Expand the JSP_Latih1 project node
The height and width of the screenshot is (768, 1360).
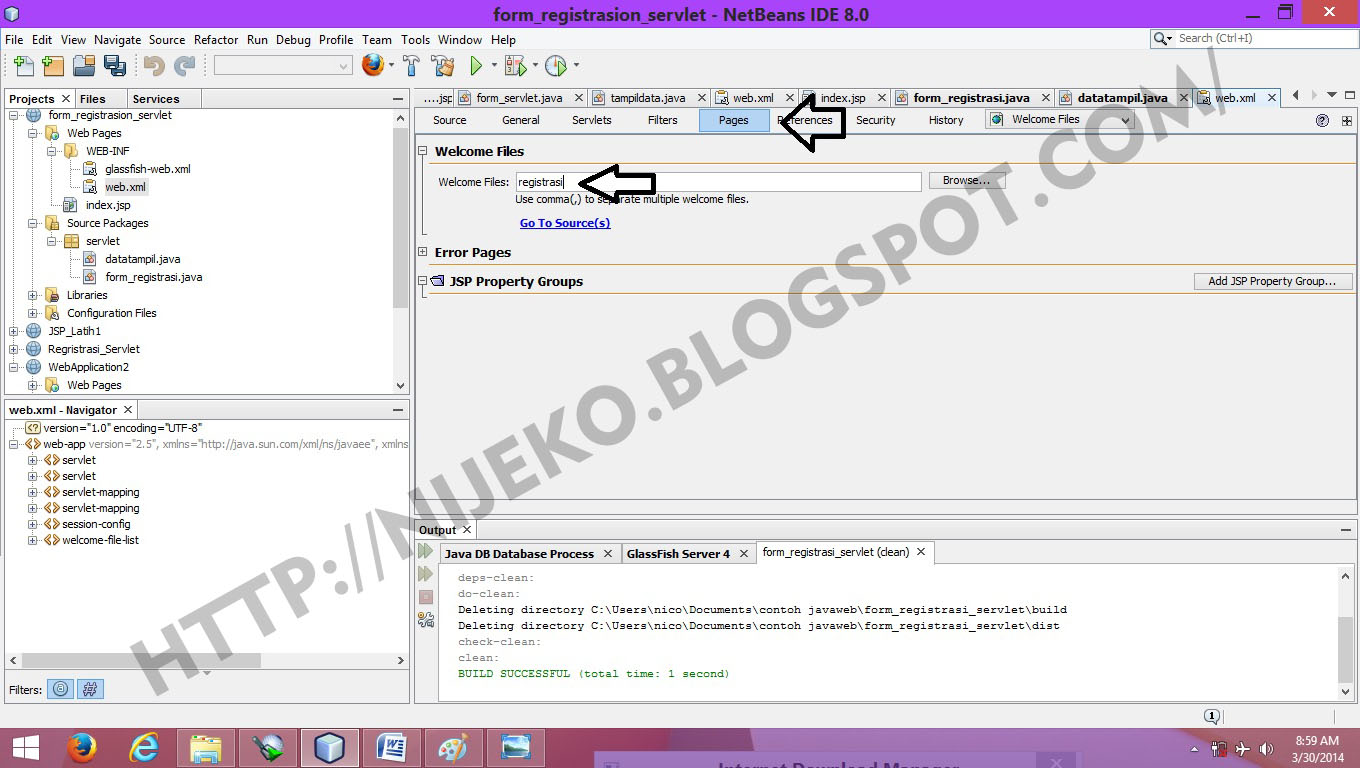(14, 331)
